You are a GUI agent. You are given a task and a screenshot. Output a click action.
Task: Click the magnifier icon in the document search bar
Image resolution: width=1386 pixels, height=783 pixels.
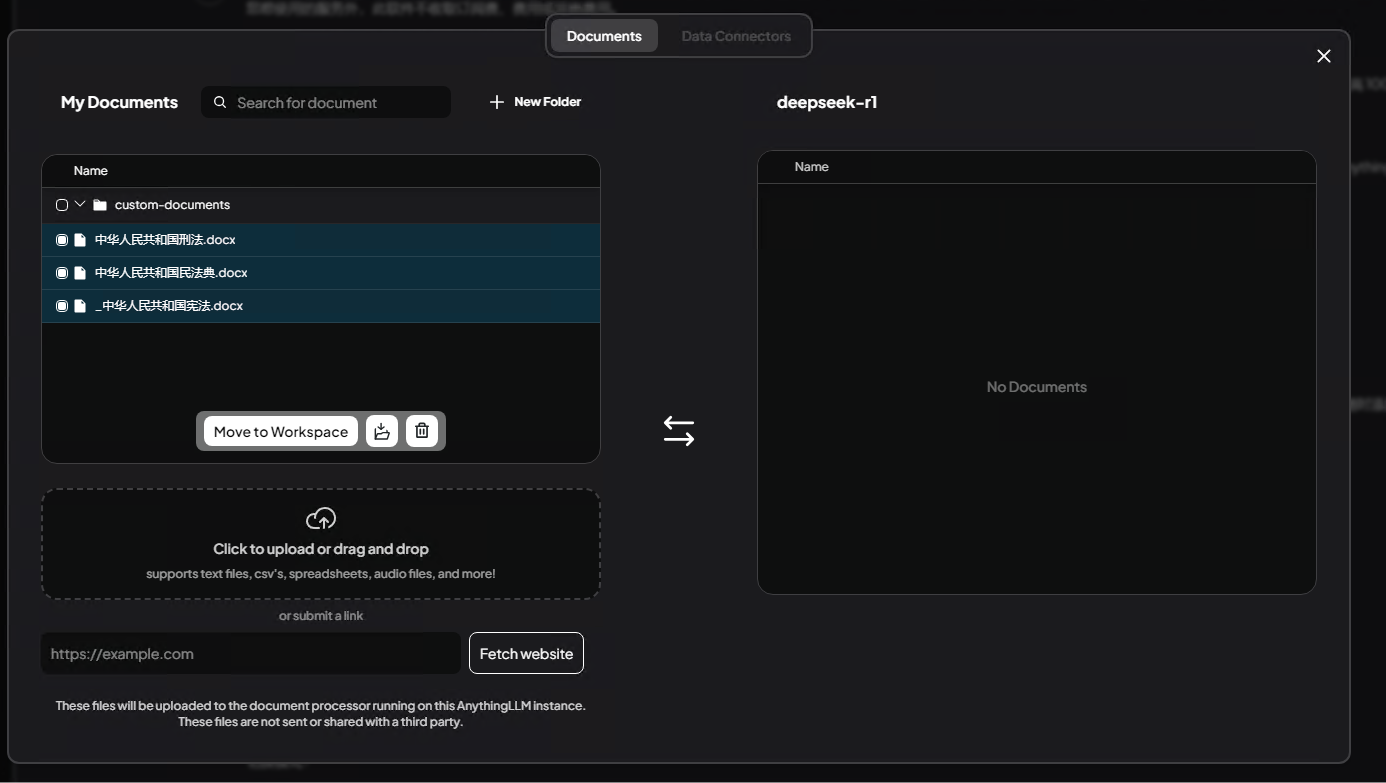coord(220,102)
